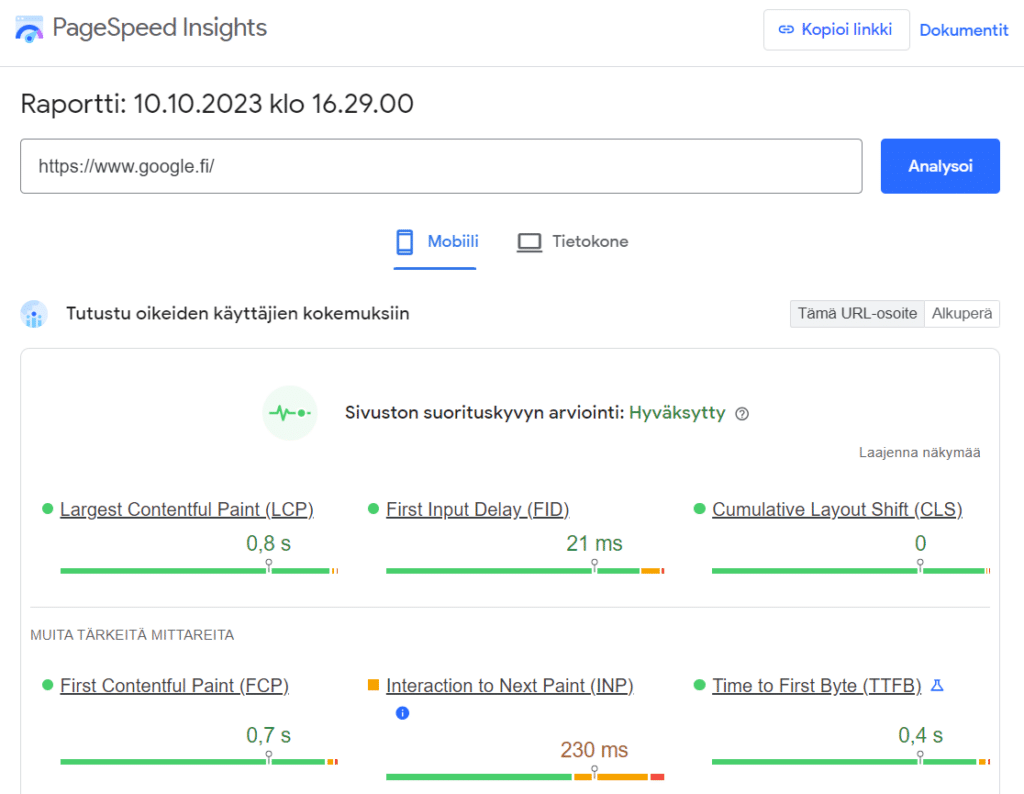The width and height of the screenshot is (1024, 794).
Task: Click the Raportti date heading
Action: [217, 104]
